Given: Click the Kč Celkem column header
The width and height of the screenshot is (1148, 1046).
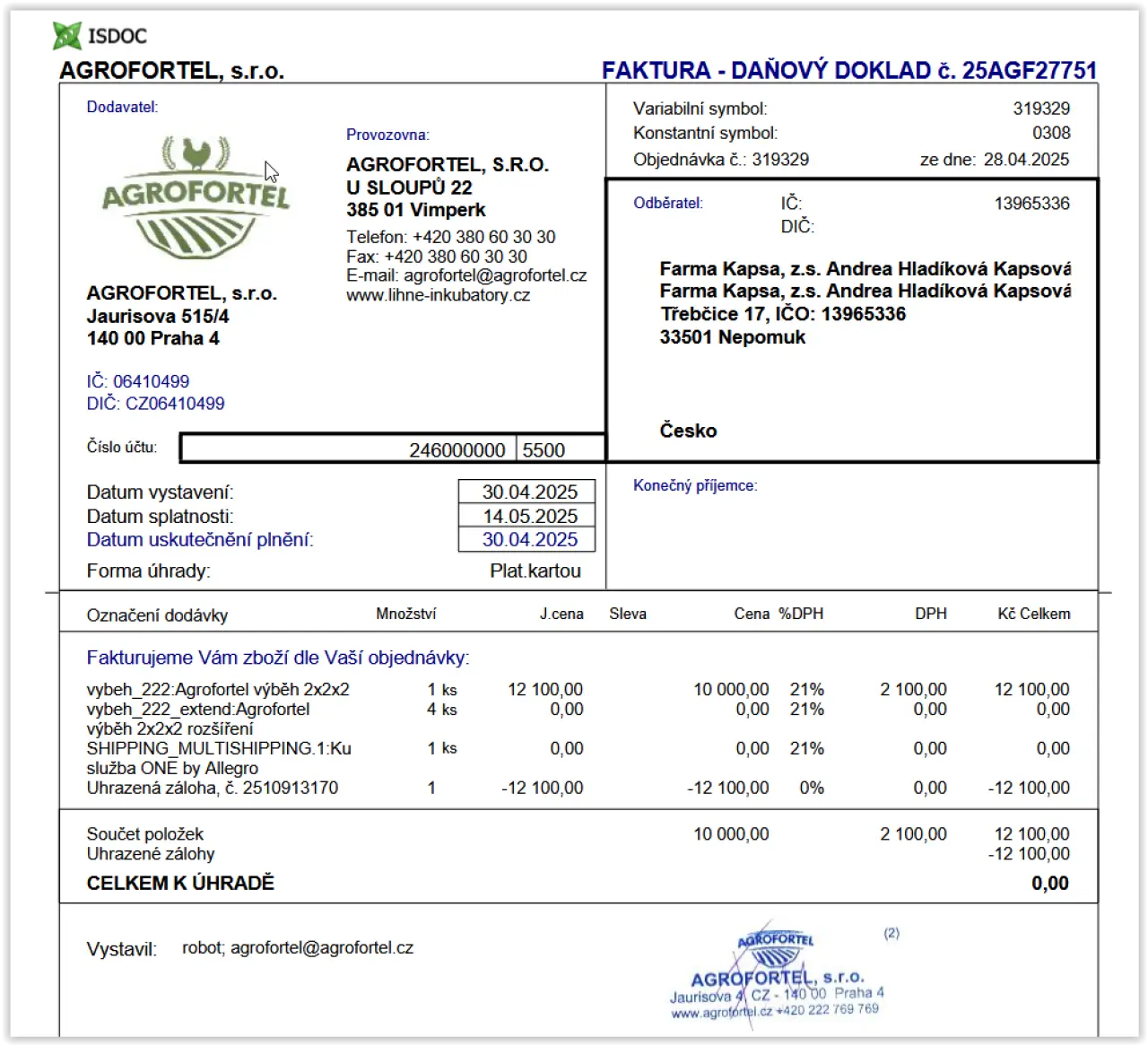Looking at the screenshot, I should coord(1034,614).
